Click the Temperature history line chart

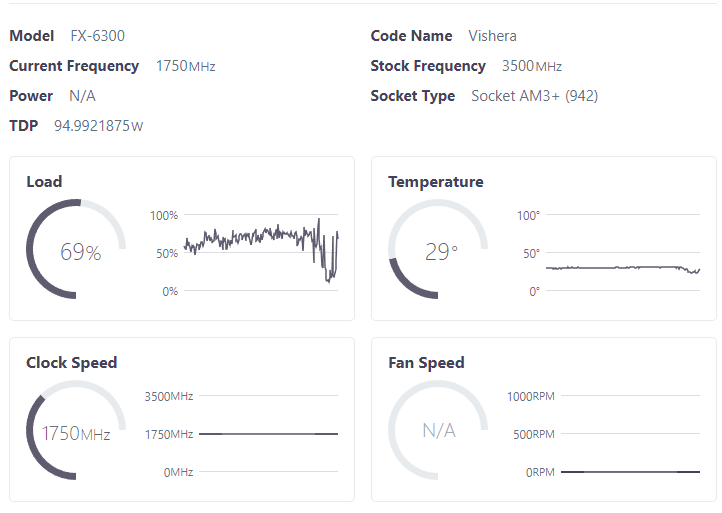(622, 253)
